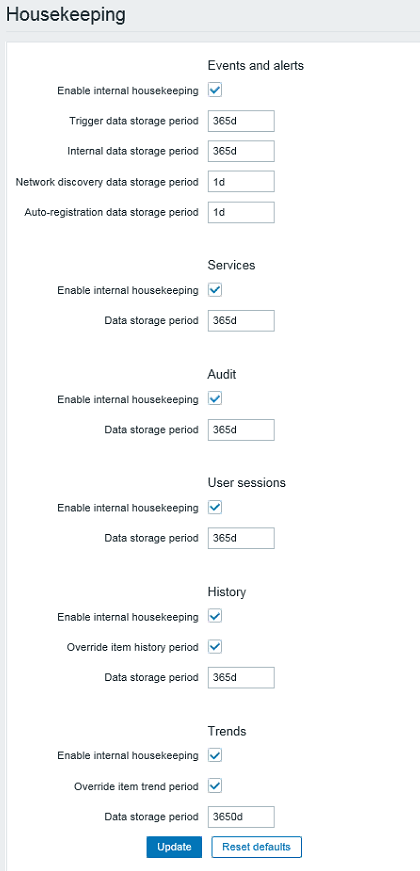Screen dimensions: 420x871
Task: Uncheck History internal housekeeping checkbox
Action: tap(215, 616)
